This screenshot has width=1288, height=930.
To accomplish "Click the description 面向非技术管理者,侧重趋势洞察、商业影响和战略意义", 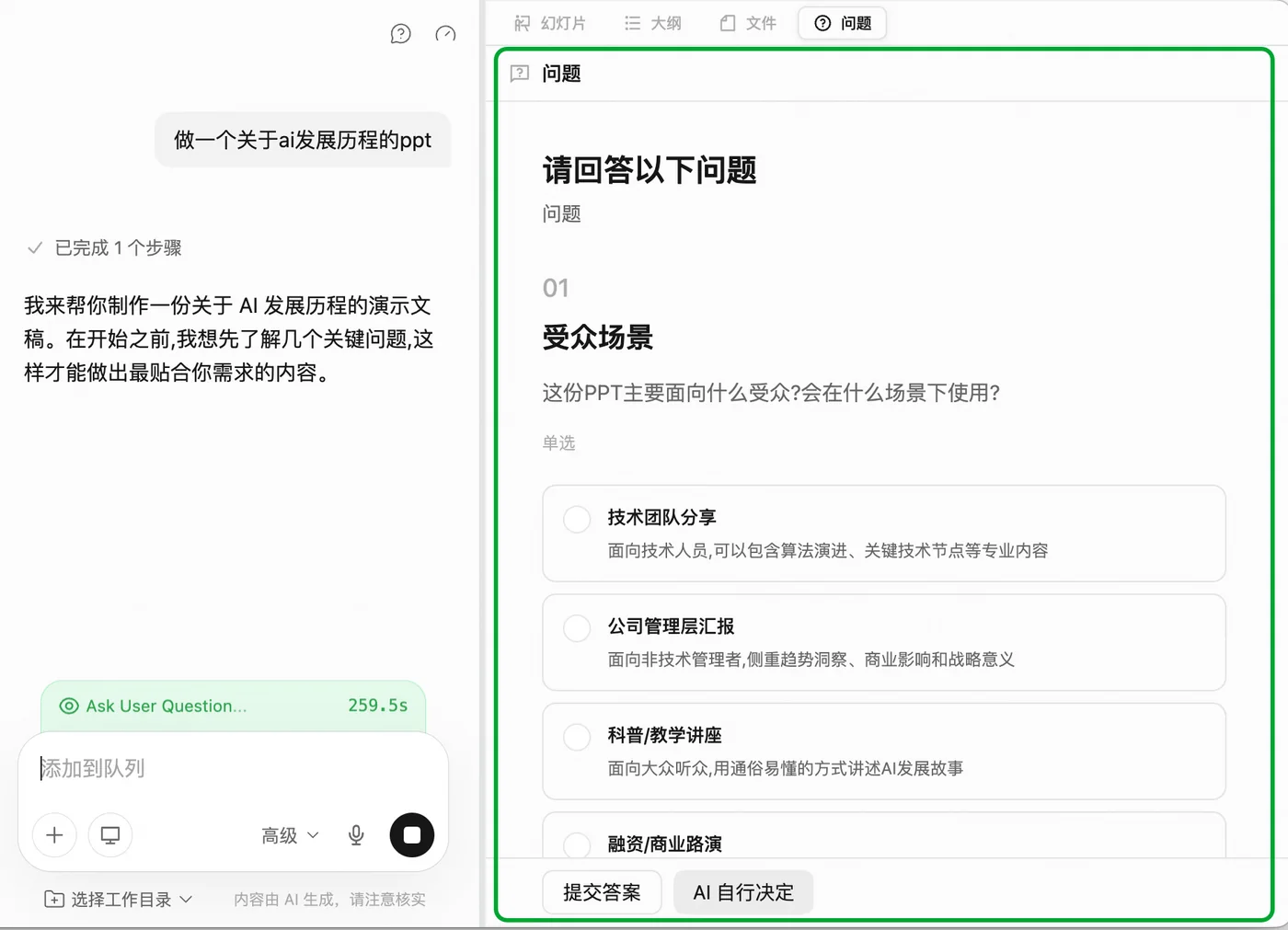I will [x=811, y=660].
